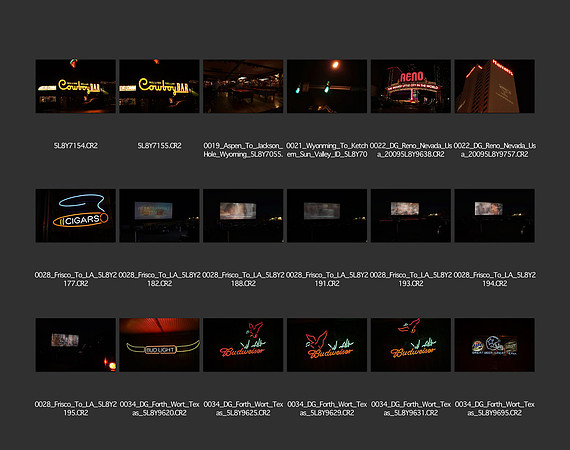570x450 pixels.
Task: Select the Cowboy Bar thumbnail SL8Y7155.CR2
Action: (x=159, y=86)
